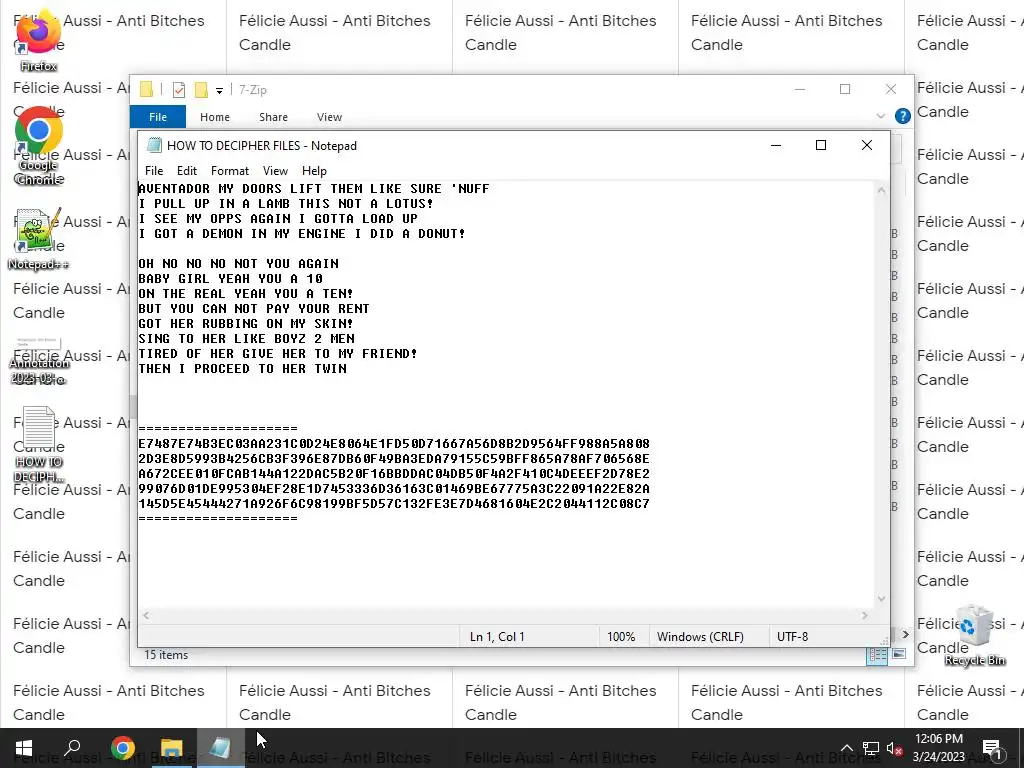Click the muted volume tray icon
1024x768 pixels.
894,748
